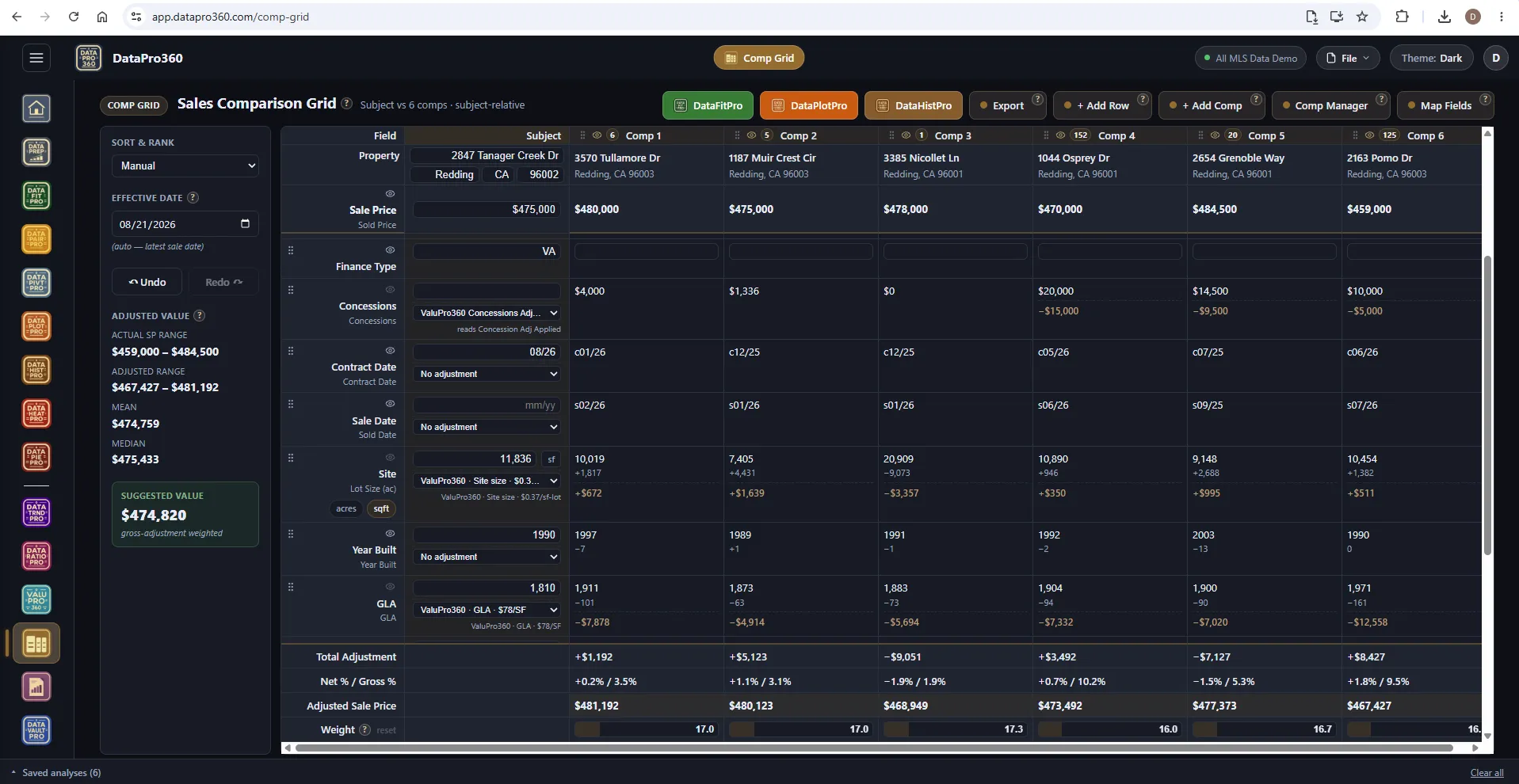1519x784 pixels.
Task: Open Map Fields
Action: tap(1445, 105)
